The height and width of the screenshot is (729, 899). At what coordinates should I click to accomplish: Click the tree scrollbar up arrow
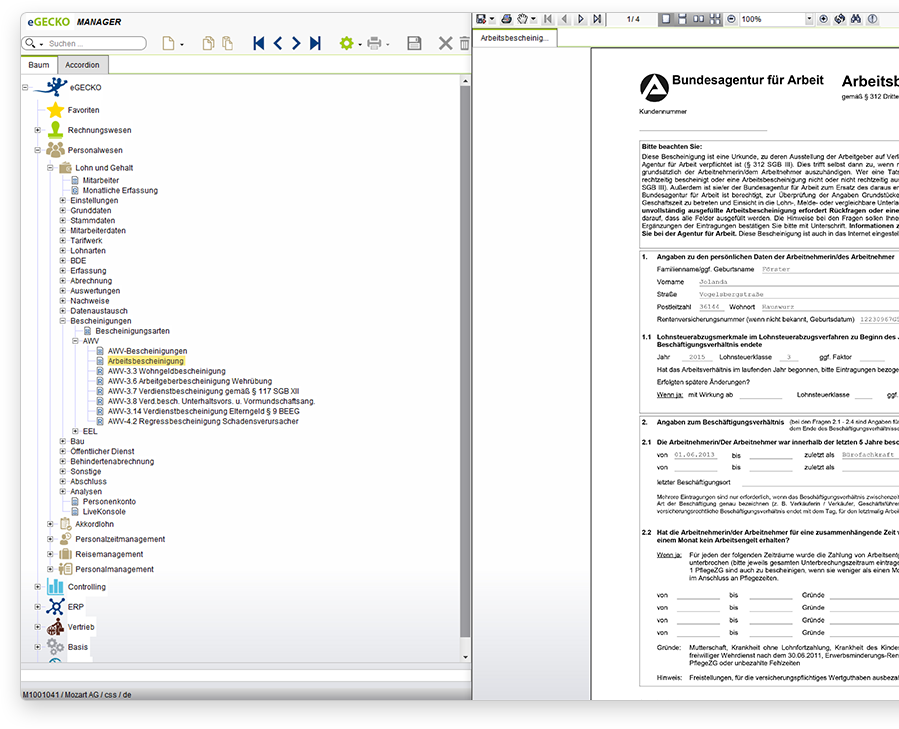click(x=465, y=81)
